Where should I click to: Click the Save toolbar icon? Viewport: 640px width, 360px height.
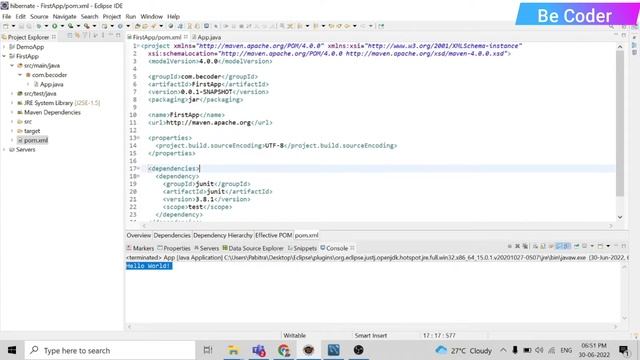(x=21, y=26)
